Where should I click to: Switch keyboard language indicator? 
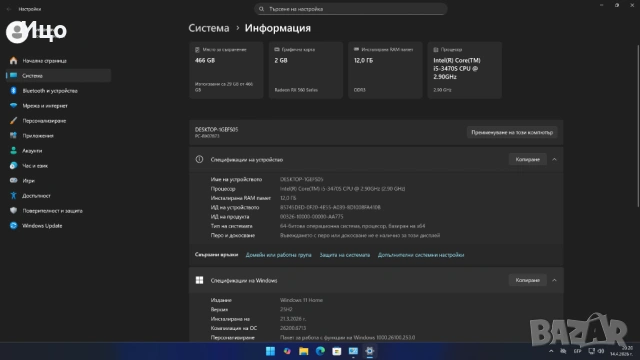[577, 351]
